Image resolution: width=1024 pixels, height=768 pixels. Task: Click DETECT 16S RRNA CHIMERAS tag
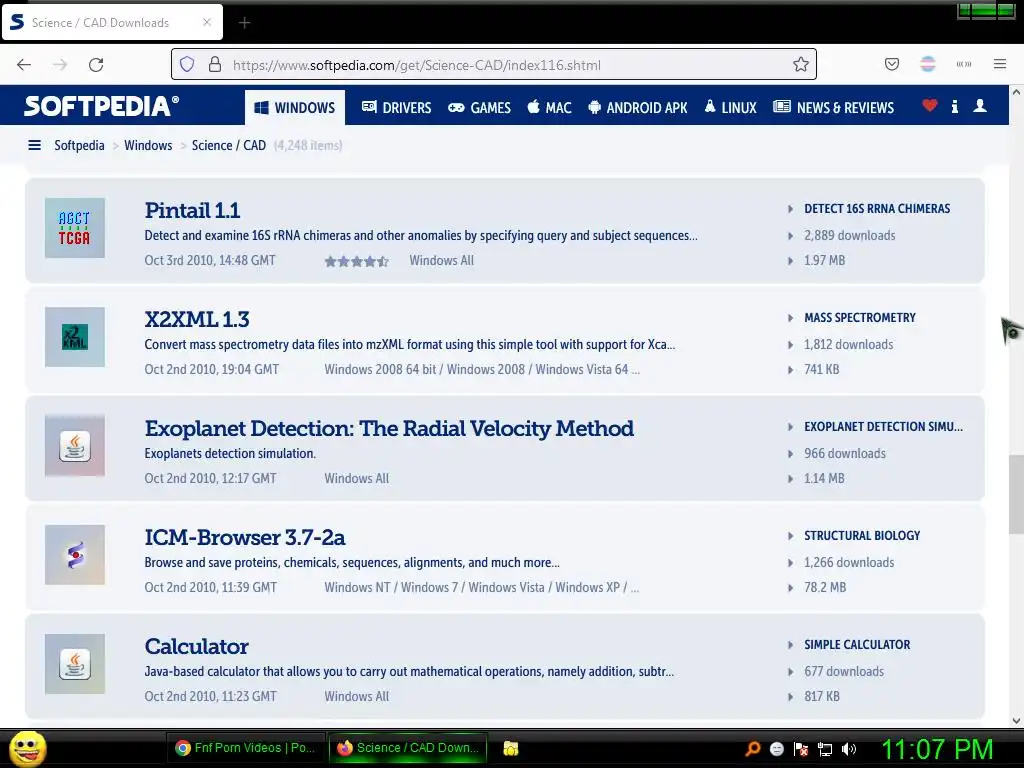[877, 209]
